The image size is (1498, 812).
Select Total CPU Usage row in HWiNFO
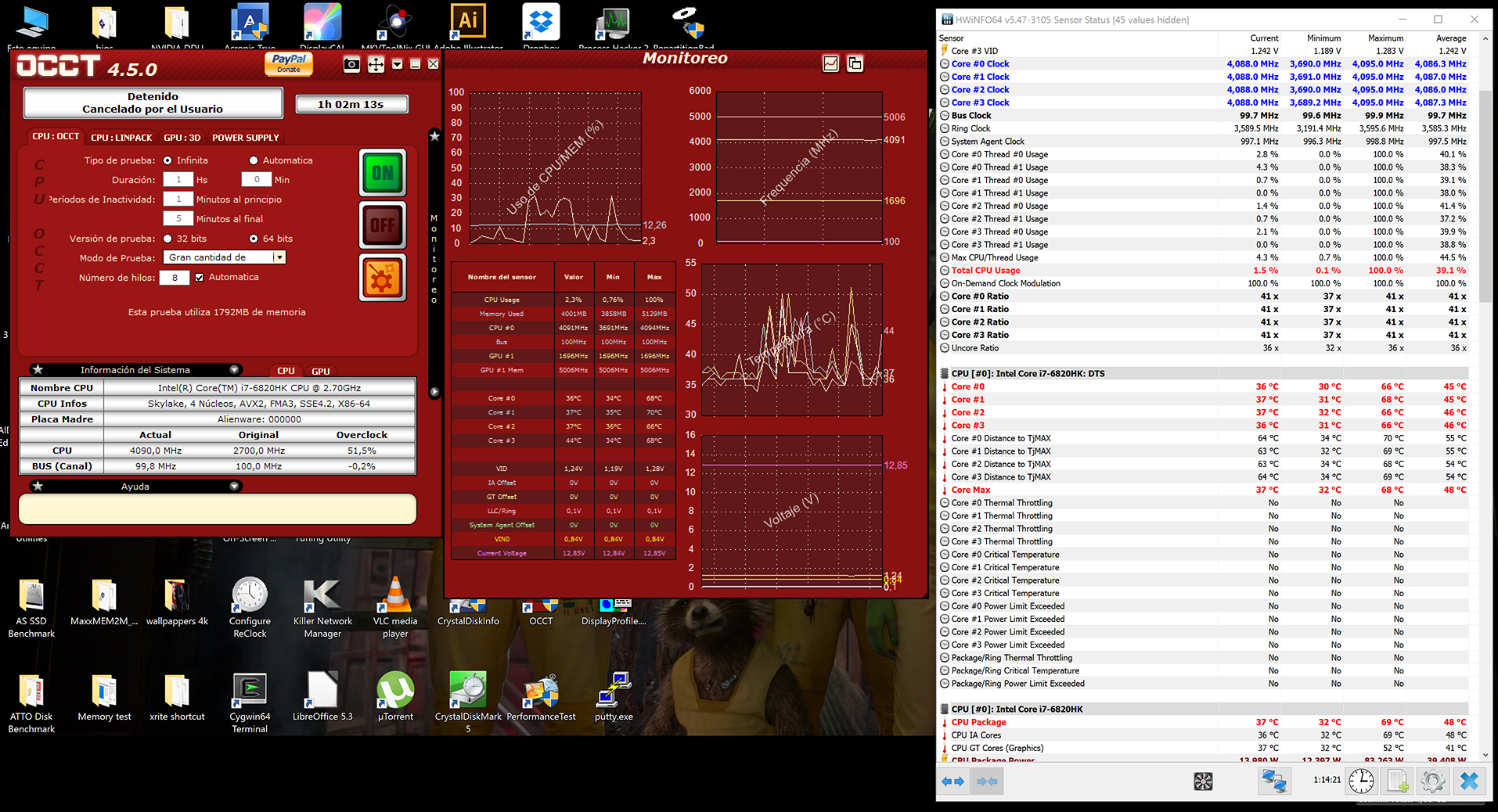pos(1203,271)
